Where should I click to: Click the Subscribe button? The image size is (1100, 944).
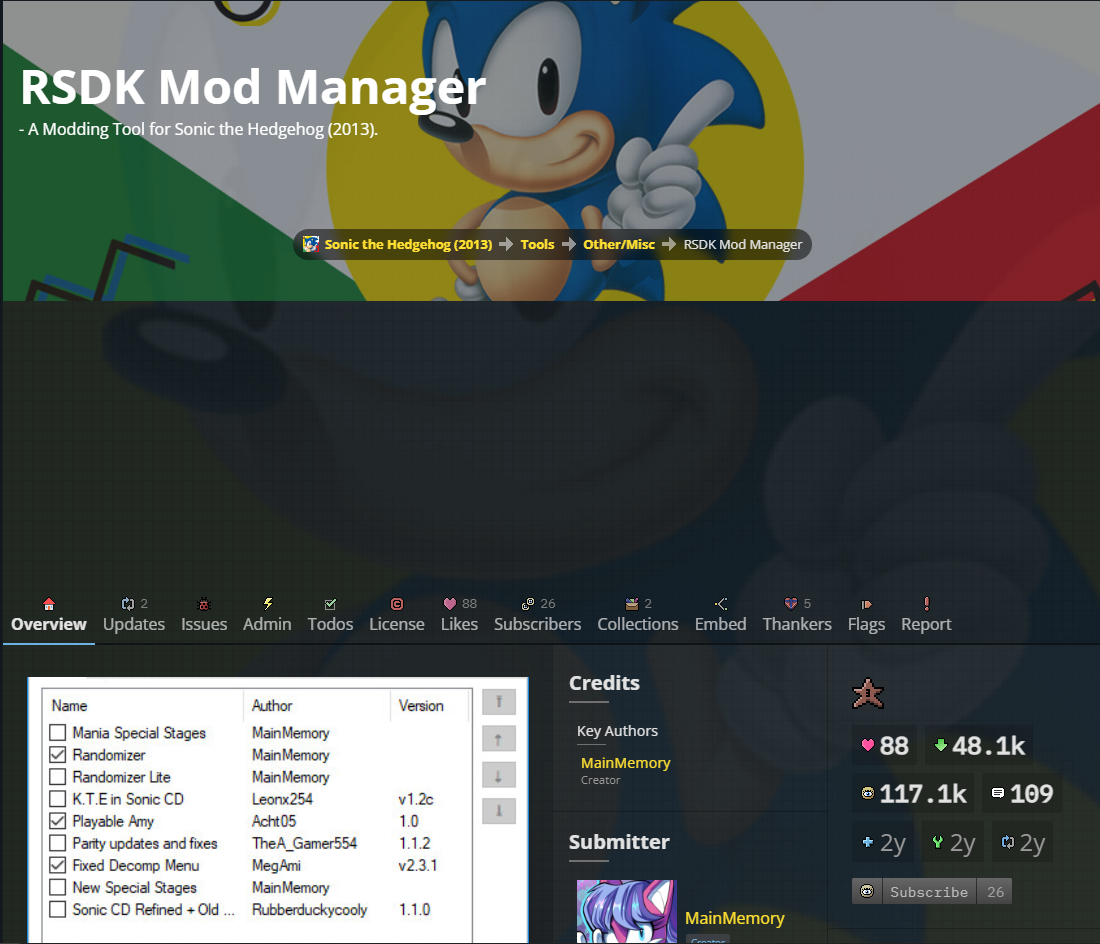click(x=929, y=891)
